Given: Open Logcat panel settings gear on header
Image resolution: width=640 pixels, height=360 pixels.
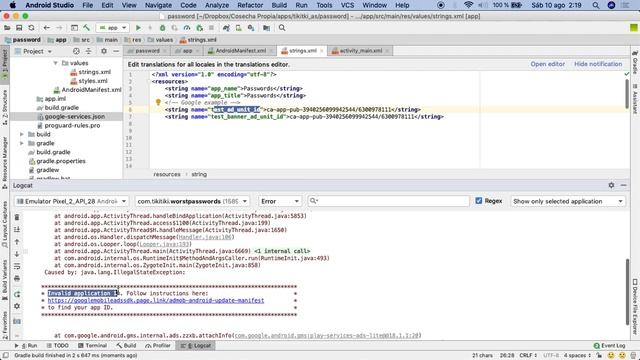Looking at the screenshot, I should tap(611, 185).
